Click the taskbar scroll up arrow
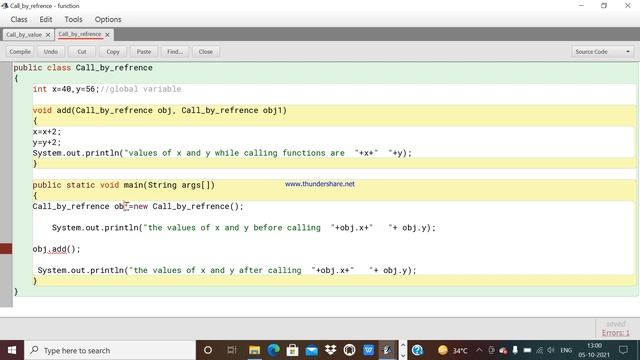640x360 pixels. 403,345
